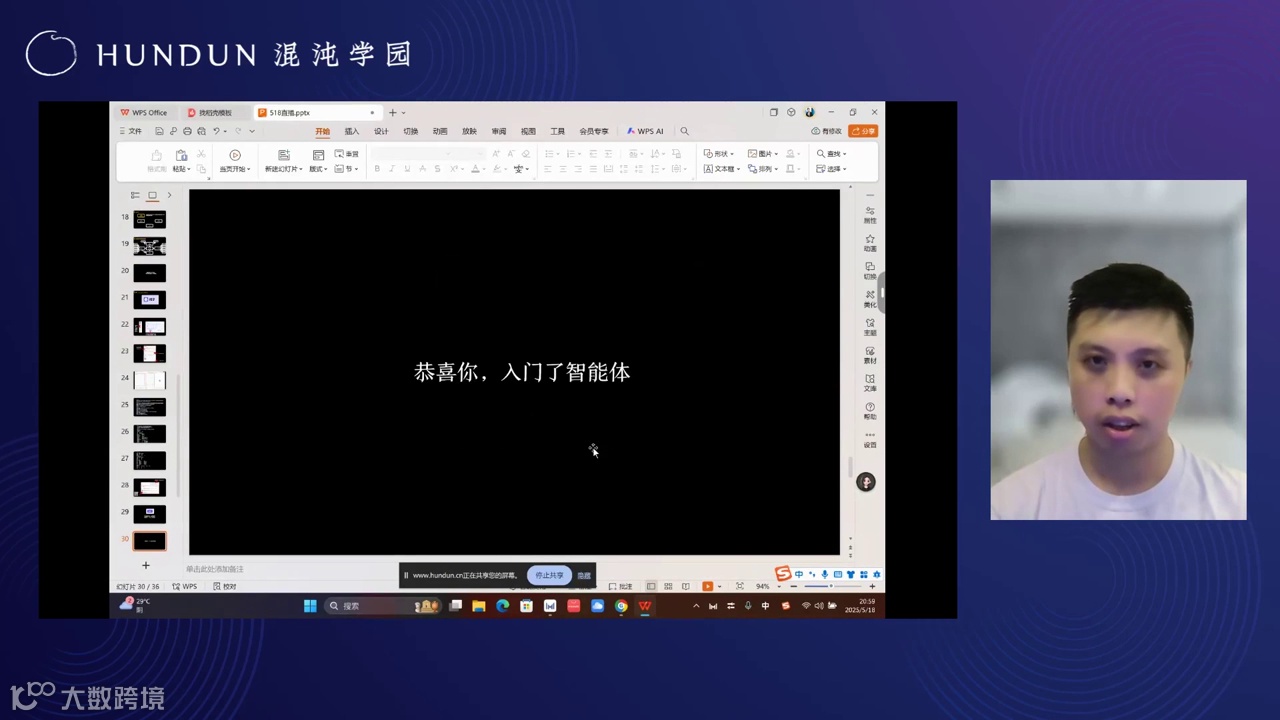Click the paste clipboard icon
This screenshot has height=720, width=1280.
181,155
